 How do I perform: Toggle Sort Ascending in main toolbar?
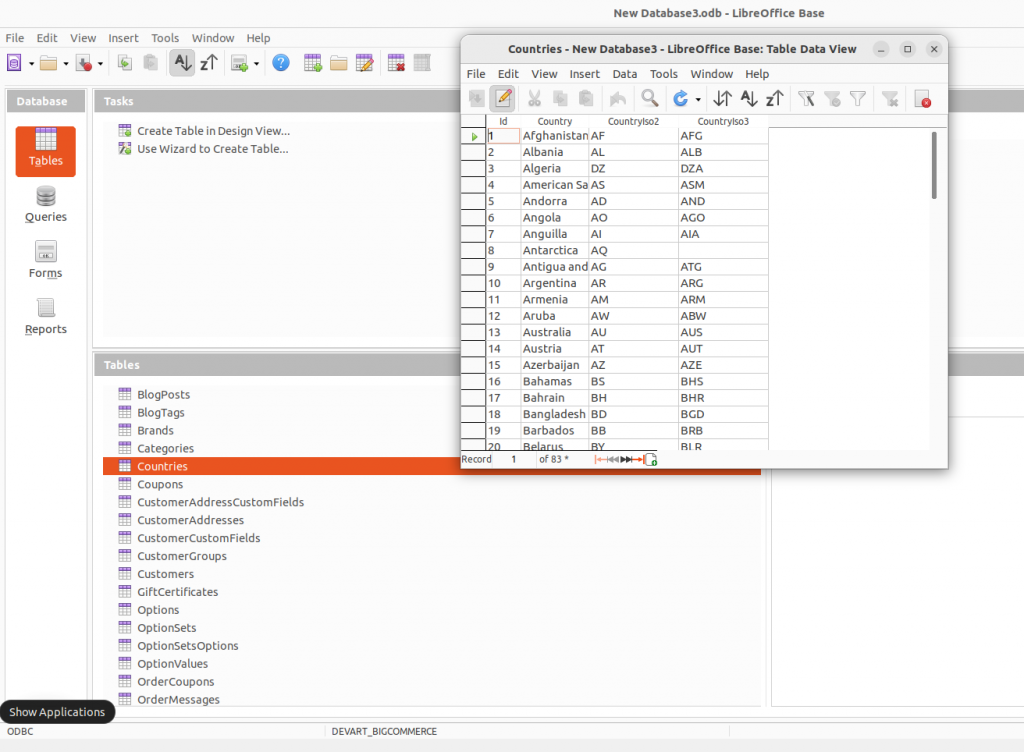(182, 63)
